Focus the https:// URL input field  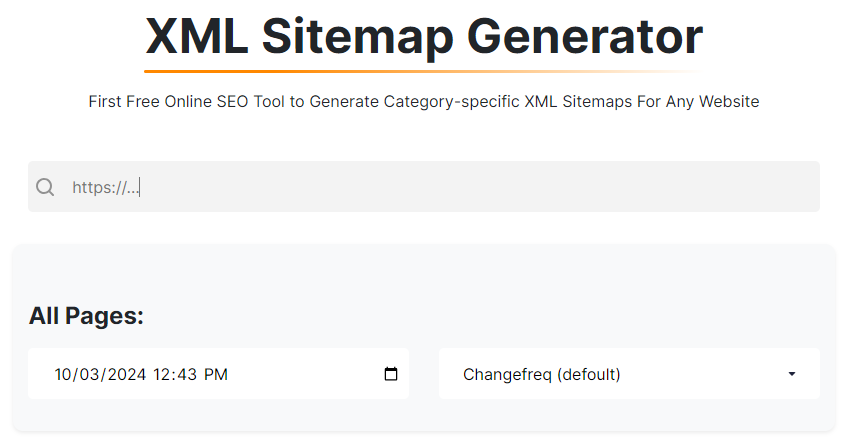tap(424, 187)
